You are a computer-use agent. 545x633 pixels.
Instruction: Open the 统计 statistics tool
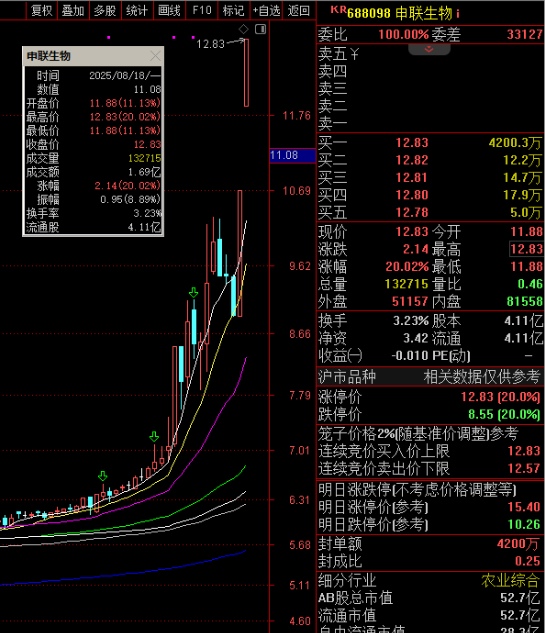pos(137,10)
